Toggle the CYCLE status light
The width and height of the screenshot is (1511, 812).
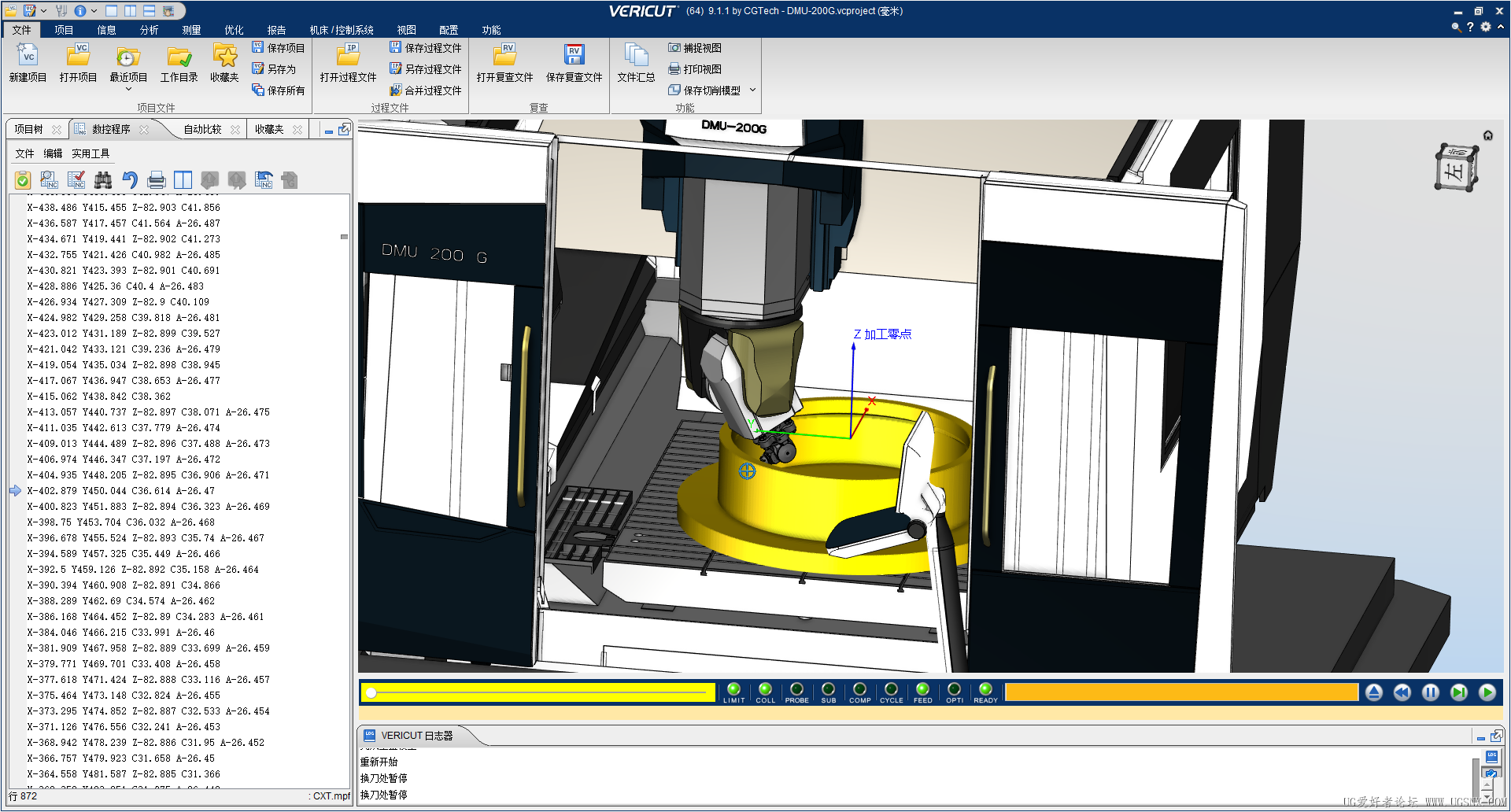[x=891, y=689]
